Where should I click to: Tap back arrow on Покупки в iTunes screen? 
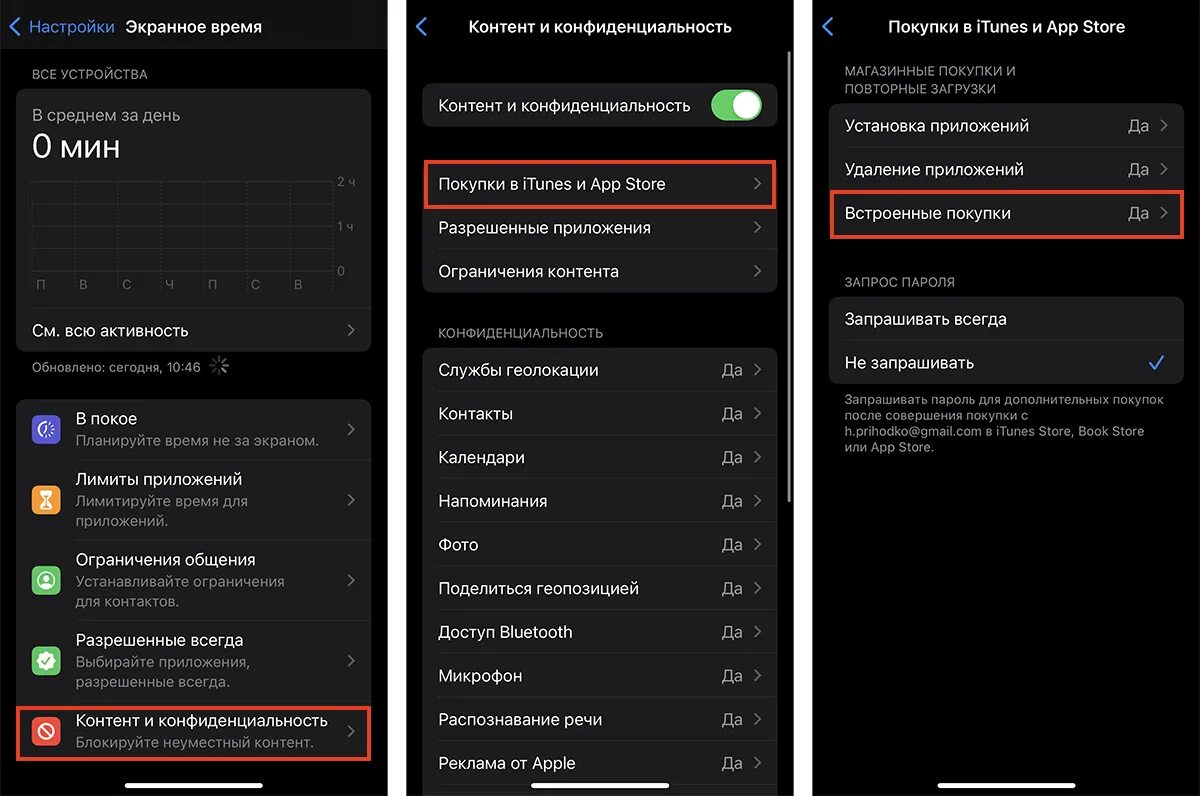[828, 27]
